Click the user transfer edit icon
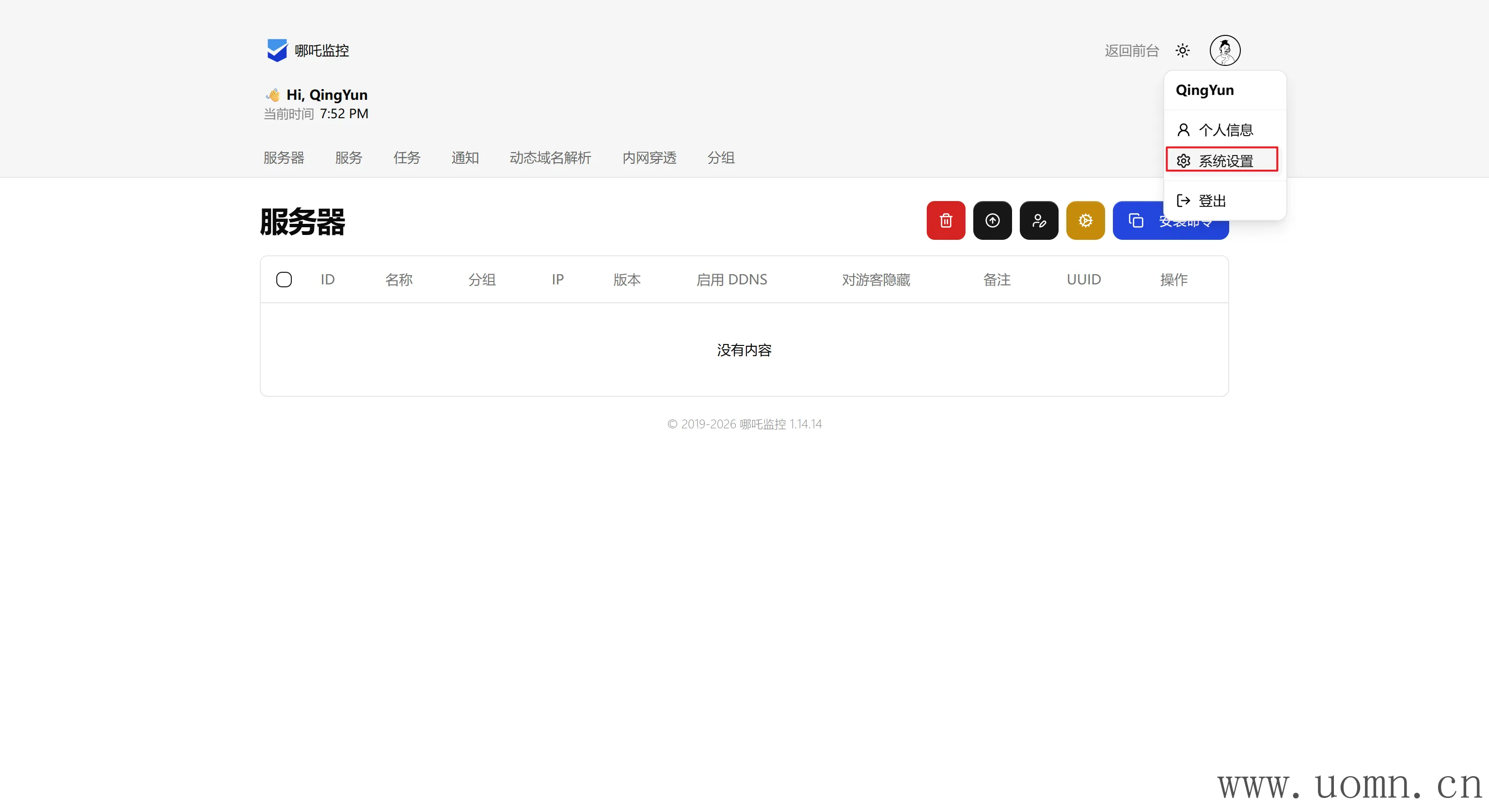Screen dimensions: 1489x812 (x=1039, y=220)
